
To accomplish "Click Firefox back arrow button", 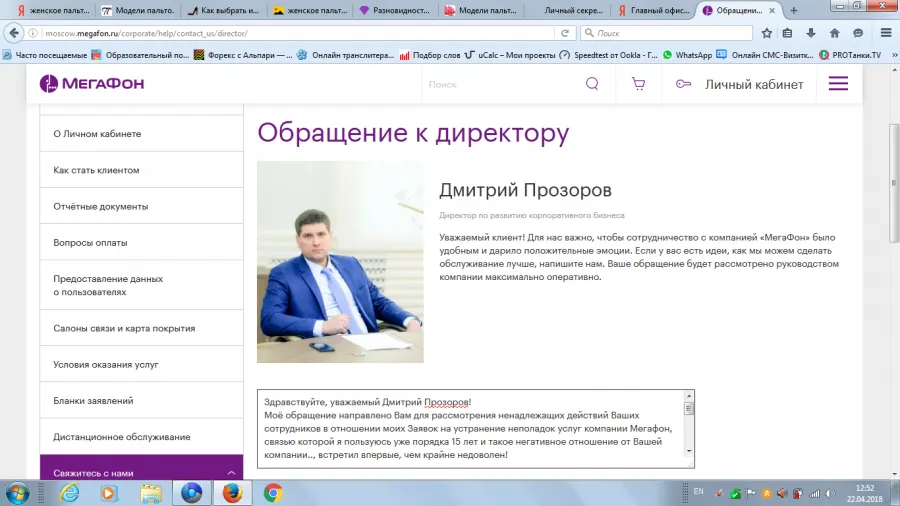I will click(14, 33).
